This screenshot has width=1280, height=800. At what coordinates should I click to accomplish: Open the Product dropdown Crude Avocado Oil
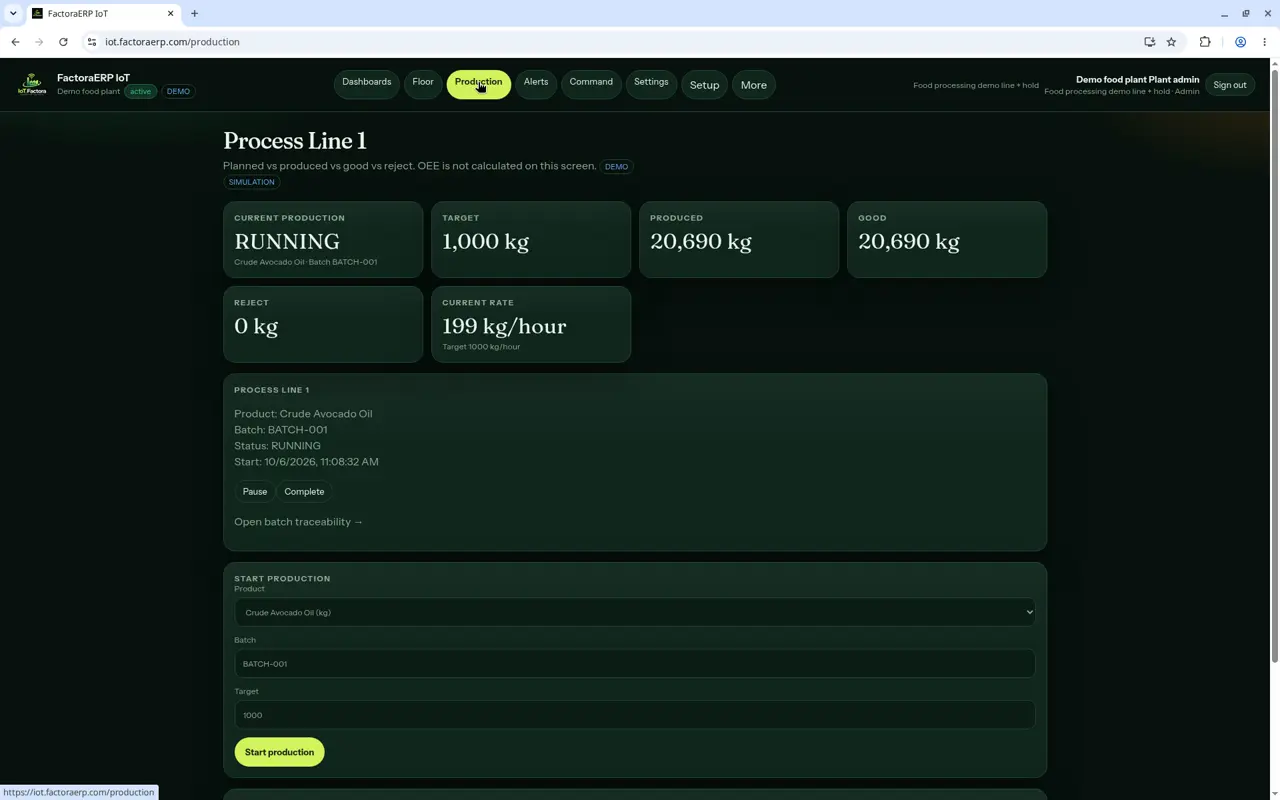pos(635,612)
